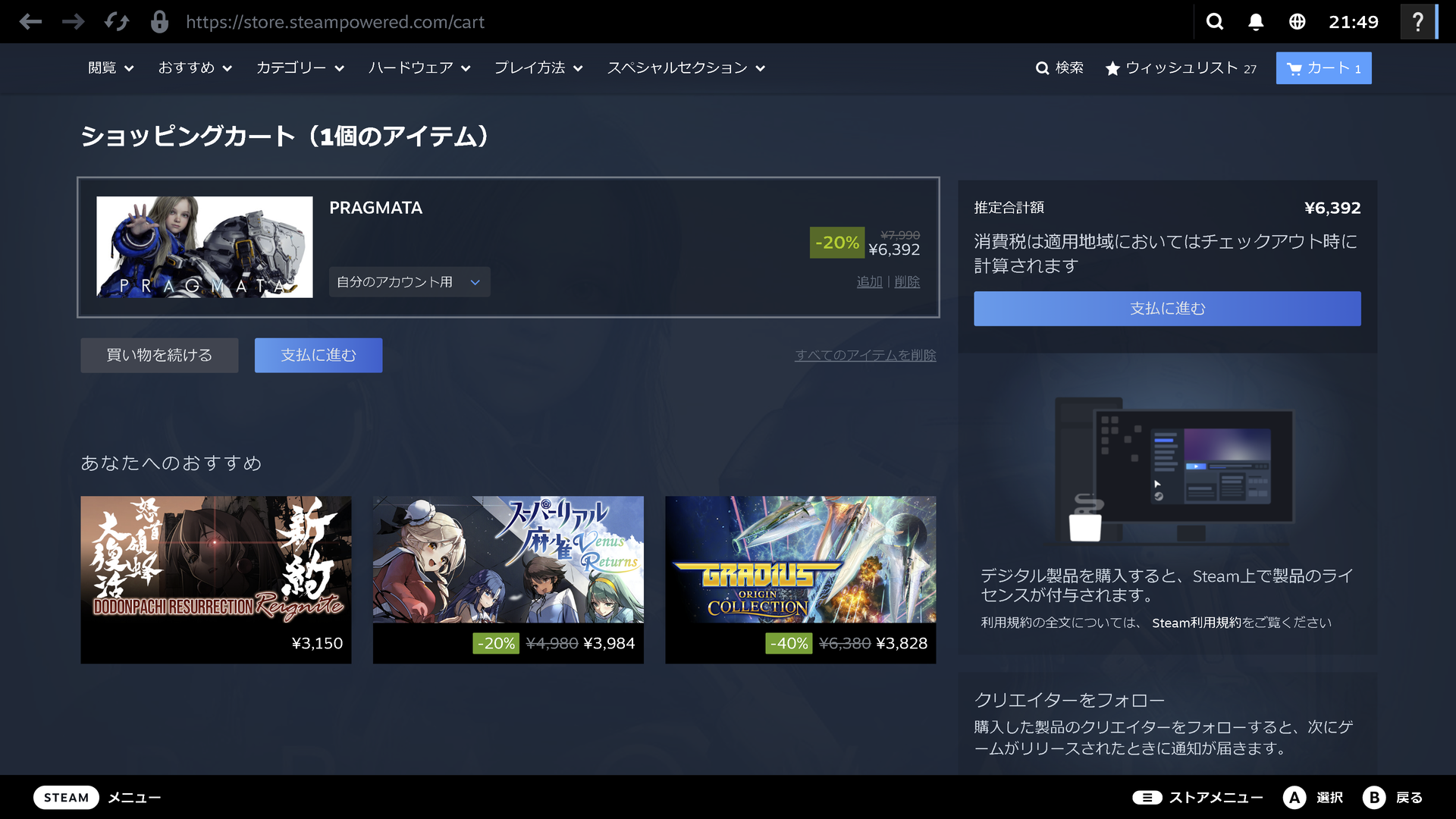Image resolution: width=1456 pixels, height=819 pixels.
Task: Click the メニュー label in footer
Action: point(134,798)
